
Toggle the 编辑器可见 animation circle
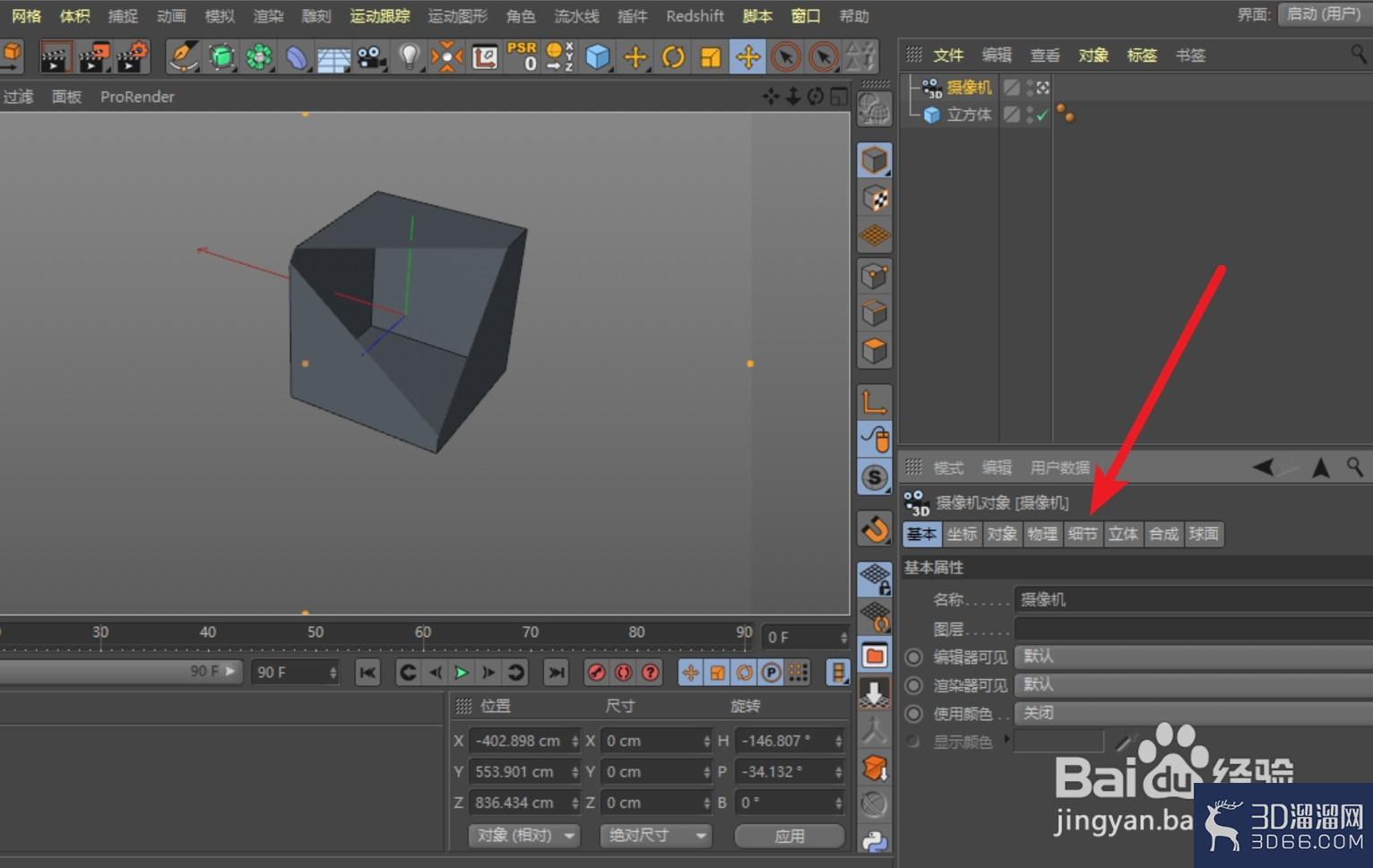[913, 657]
